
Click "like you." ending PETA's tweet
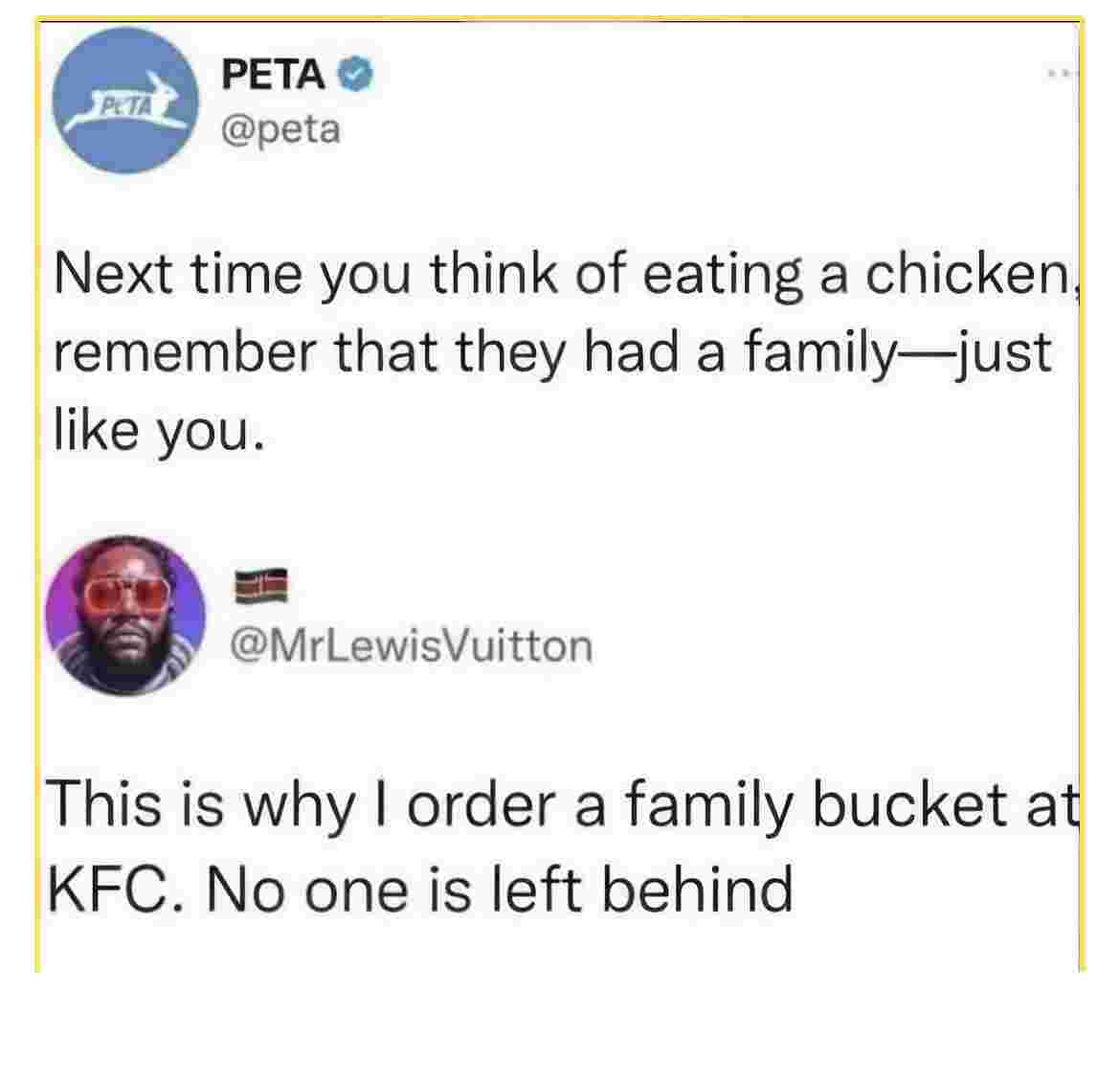159,431
